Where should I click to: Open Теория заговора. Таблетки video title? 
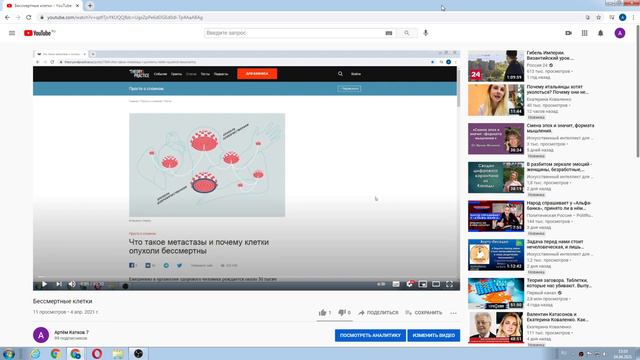point(559,283)
